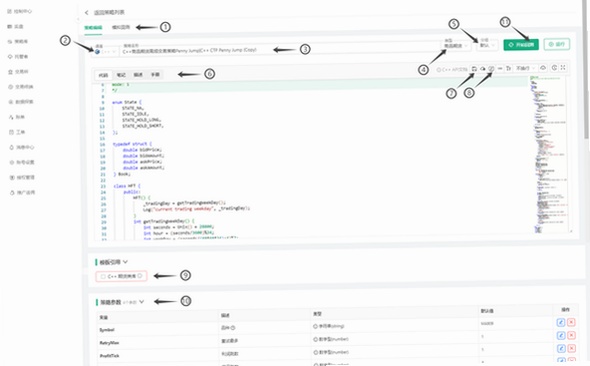
Task: Open 授权管理 in the left sidebar
Action: [22, 177]
